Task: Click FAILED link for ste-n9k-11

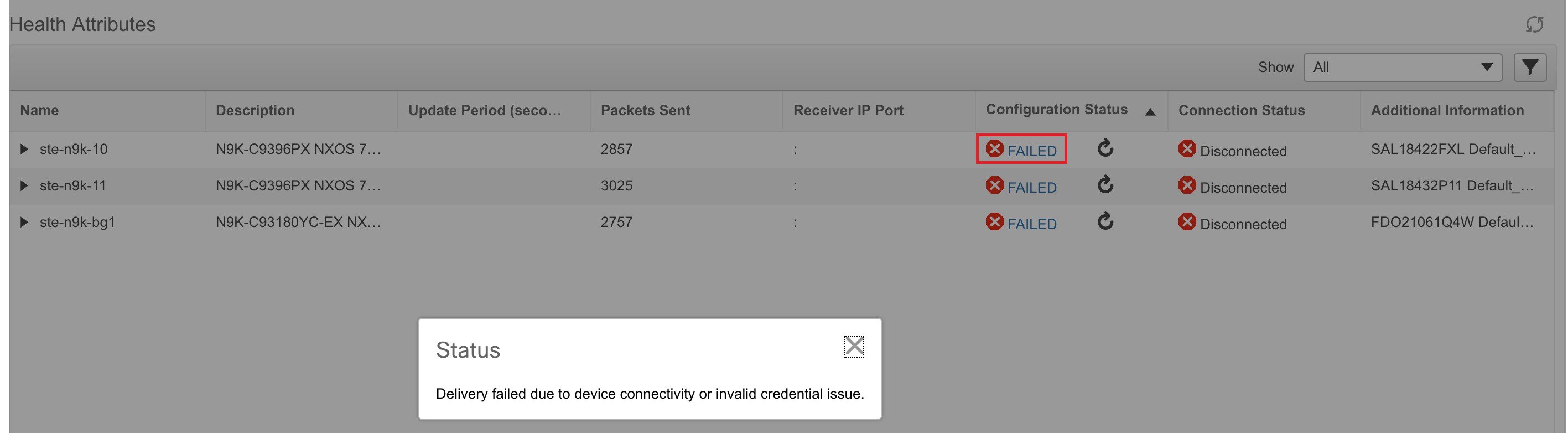Action: (1032, 188)
